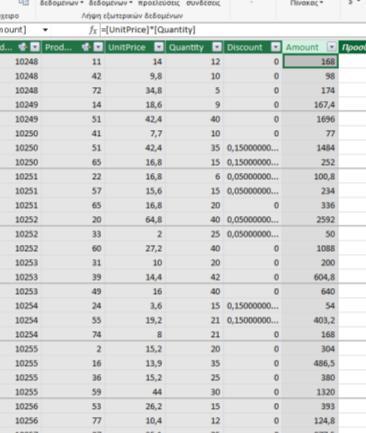Select UnitPrice cell 27,2
Viewport: 366px width, 433px height.
coord(135,248)
